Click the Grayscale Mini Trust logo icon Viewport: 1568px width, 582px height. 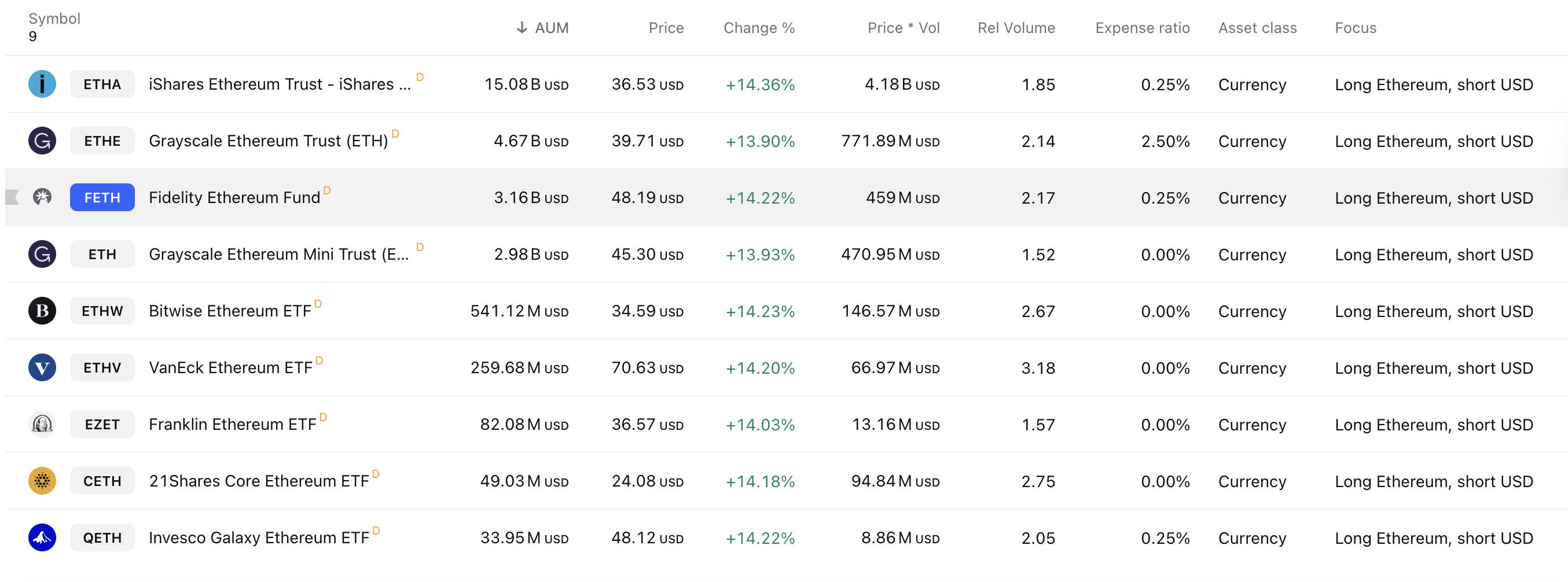(42, 254)
